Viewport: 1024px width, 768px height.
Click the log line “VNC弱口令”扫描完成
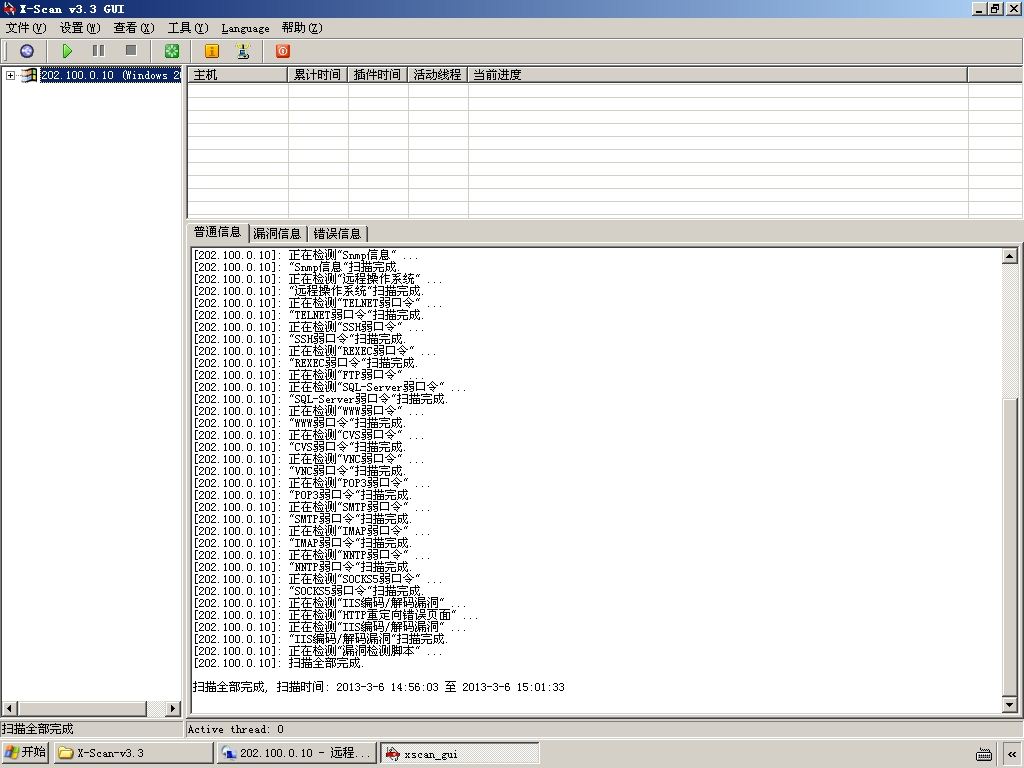click(299, 471)
